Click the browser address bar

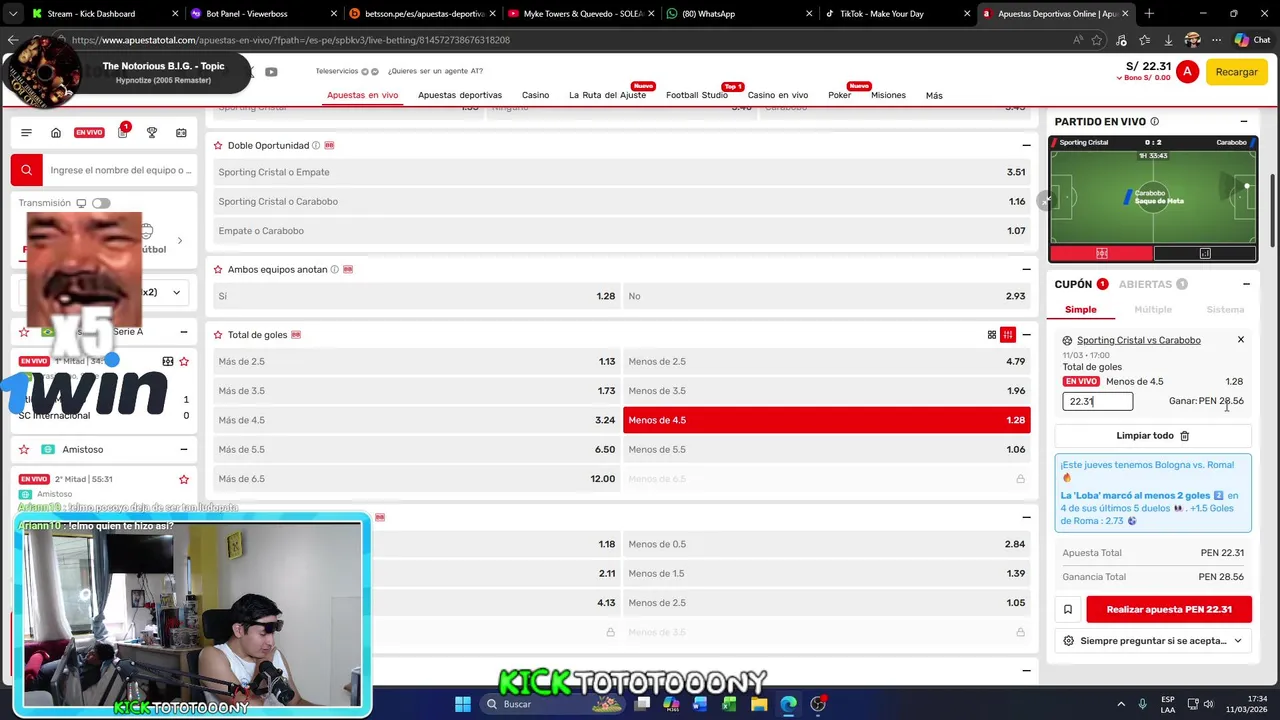[x=560, y=40]
